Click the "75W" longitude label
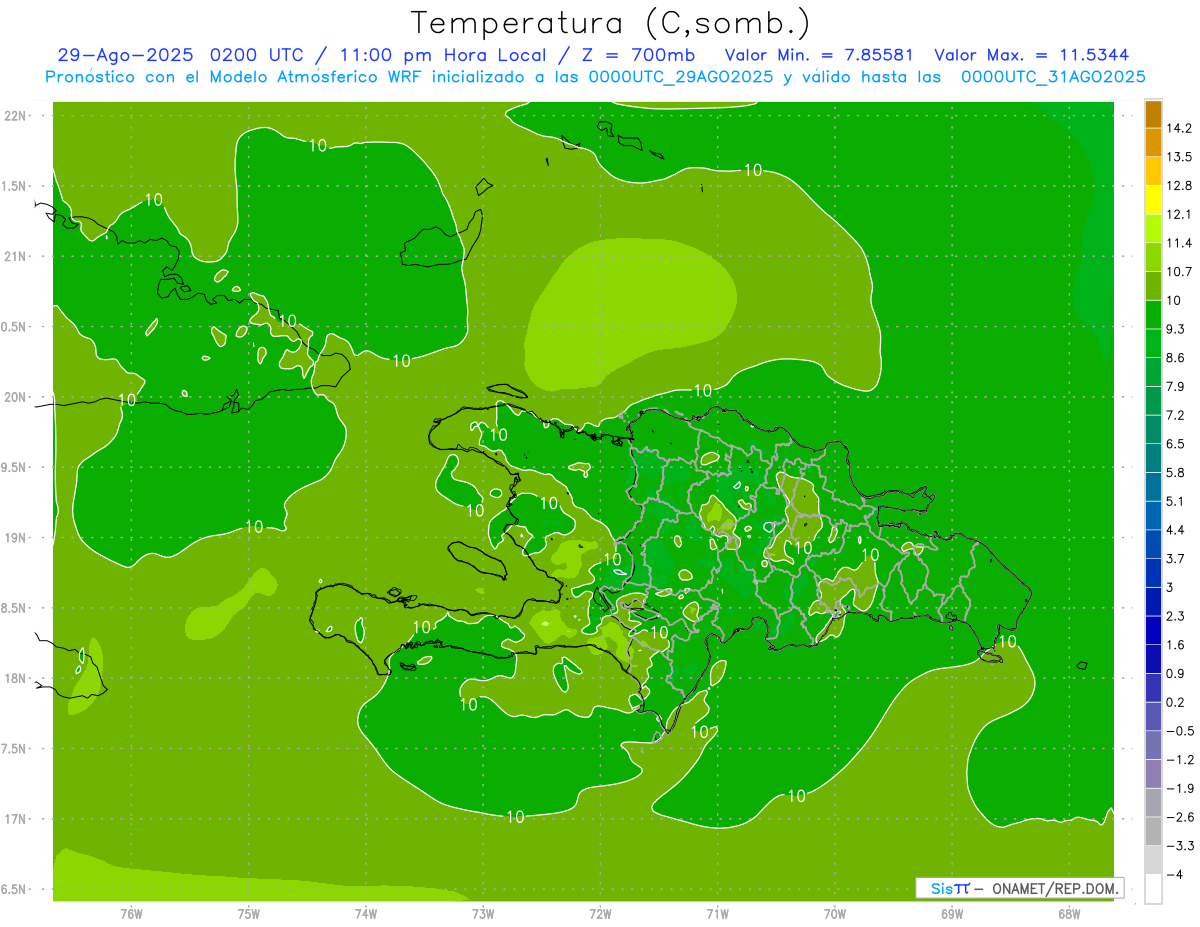Image resolution: width=1200 pixels, height=927 pixels. click(249, 913)
